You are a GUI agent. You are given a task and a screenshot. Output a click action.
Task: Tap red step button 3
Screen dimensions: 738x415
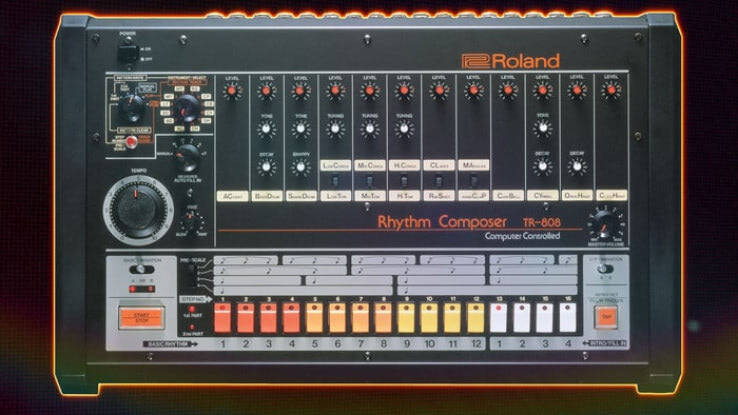click(268, 318)
